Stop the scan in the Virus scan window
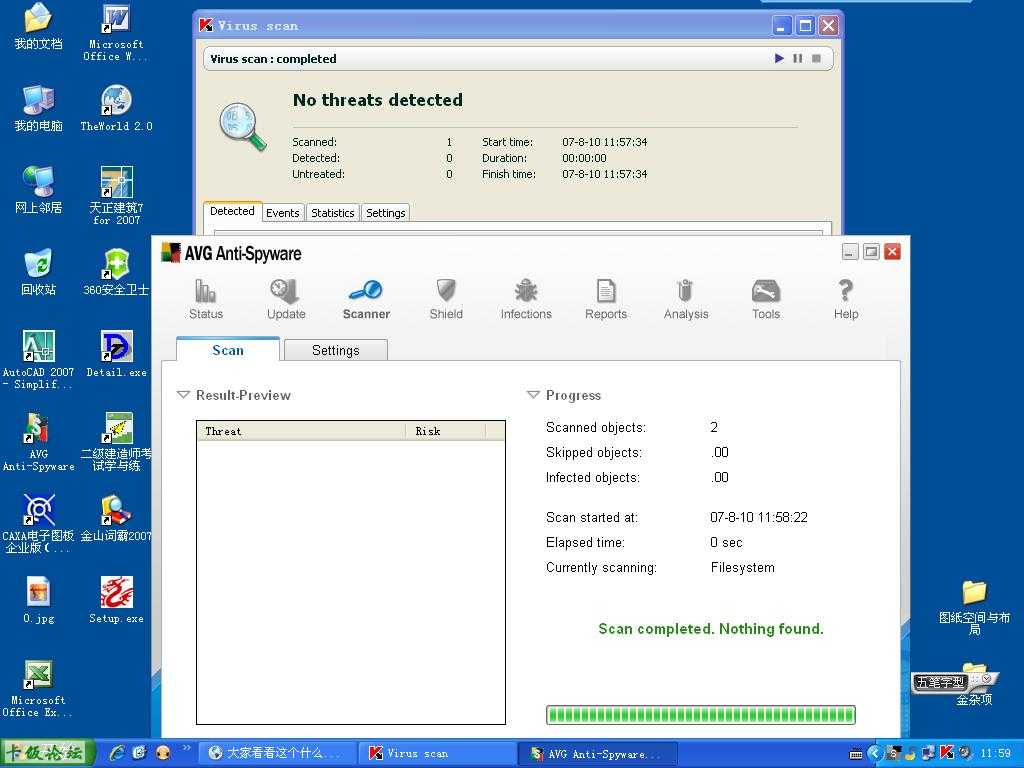Image resolution: width=1024 pixels, height=768 pixels. coord(816,58)
